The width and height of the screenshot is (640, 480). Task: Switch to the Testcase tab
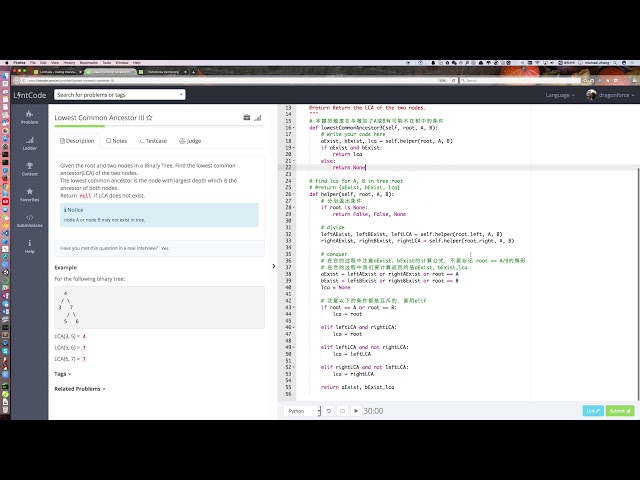click(153, 141)
